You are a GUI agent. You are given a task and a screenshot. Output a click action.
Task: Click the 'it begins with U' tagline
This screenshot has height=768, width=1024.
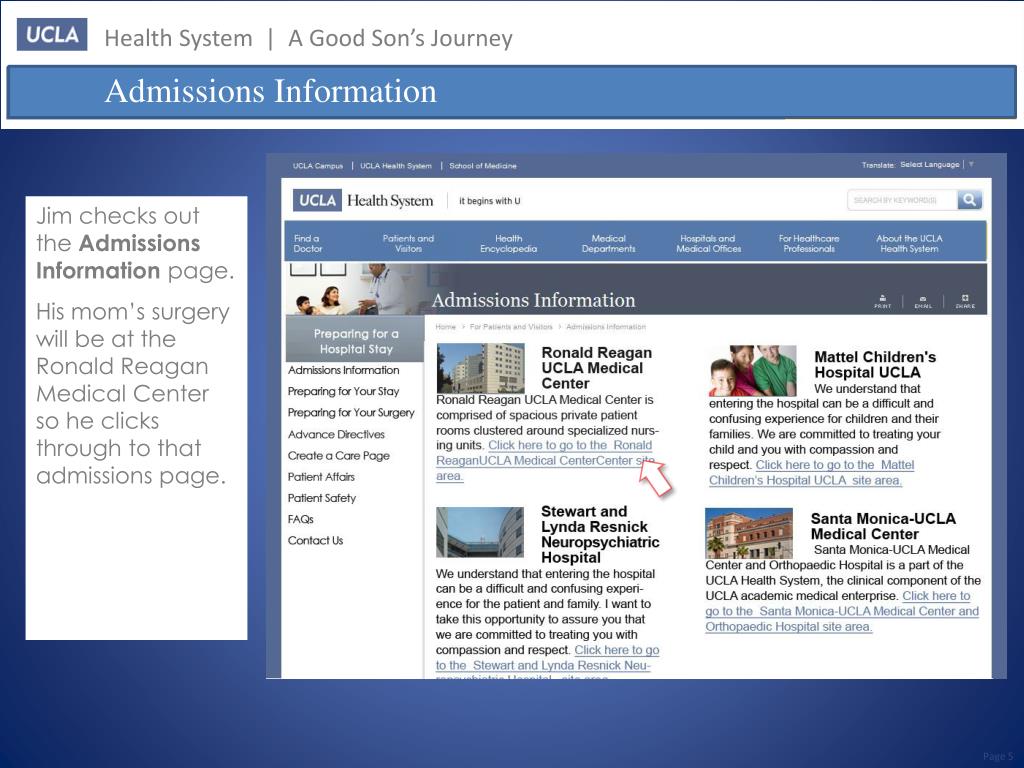pos(489,201)
